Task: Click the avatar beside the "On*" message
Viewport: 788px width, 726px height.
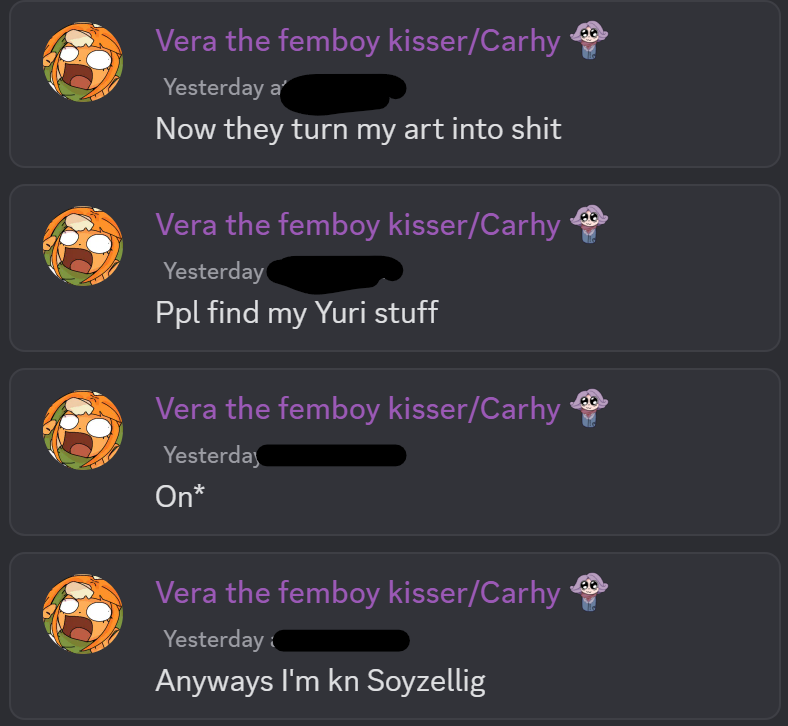Action: 82,430
